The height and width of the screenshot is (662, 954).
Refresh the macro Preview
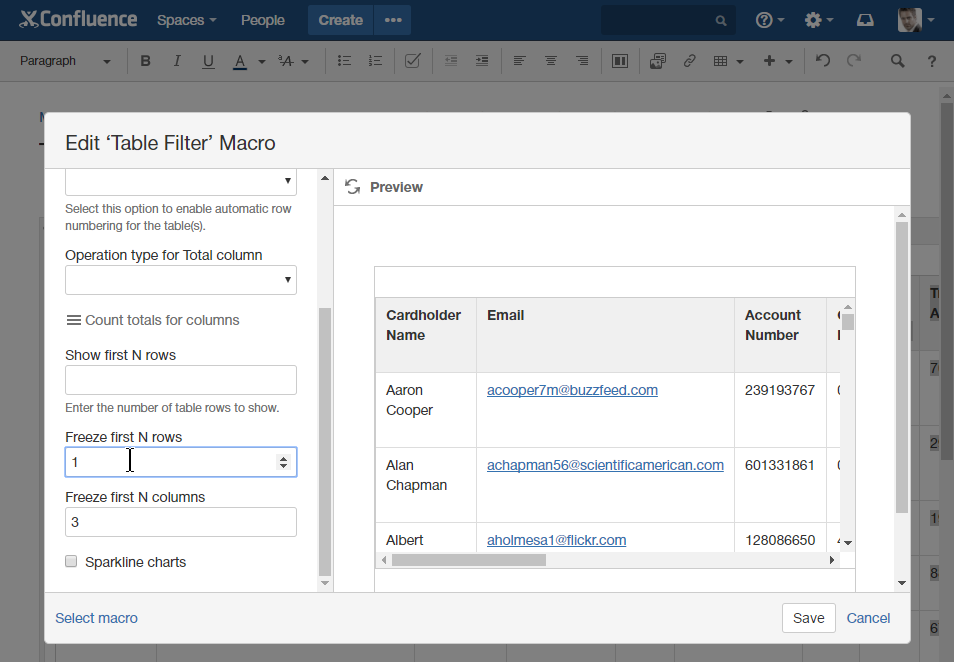(352, 187)
